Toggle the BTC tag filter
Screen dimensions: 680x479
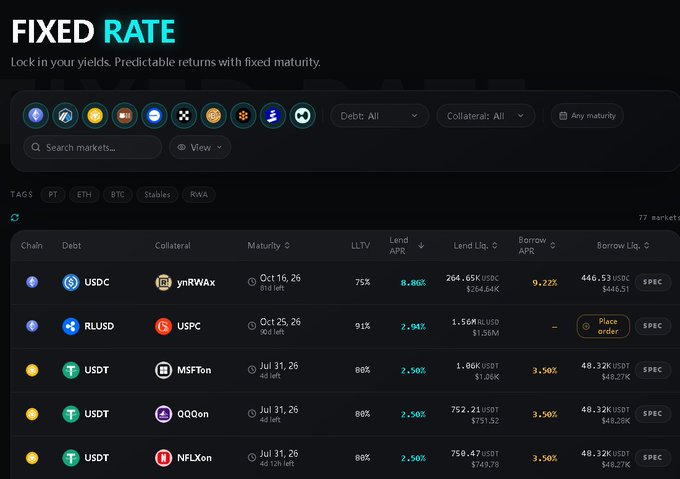[x=118, y=195]
